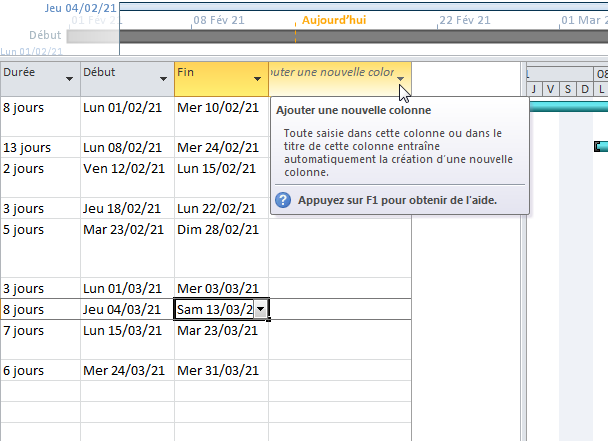Viewport: 608px width, 441px height.
Task: Click the Sam 13/03 finish date input
Action: [x=213, y=310]
